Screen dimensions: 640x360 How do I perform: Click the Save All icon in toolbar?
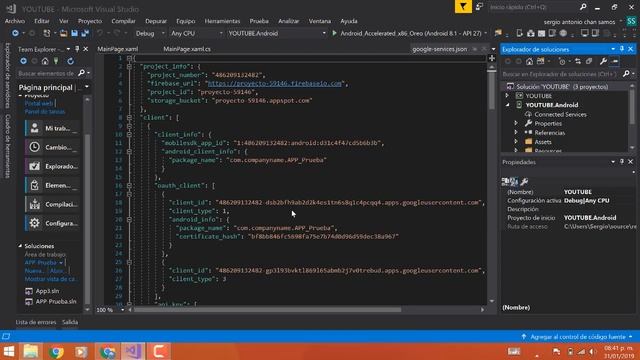pyautogui.click(x=85, y=33)
